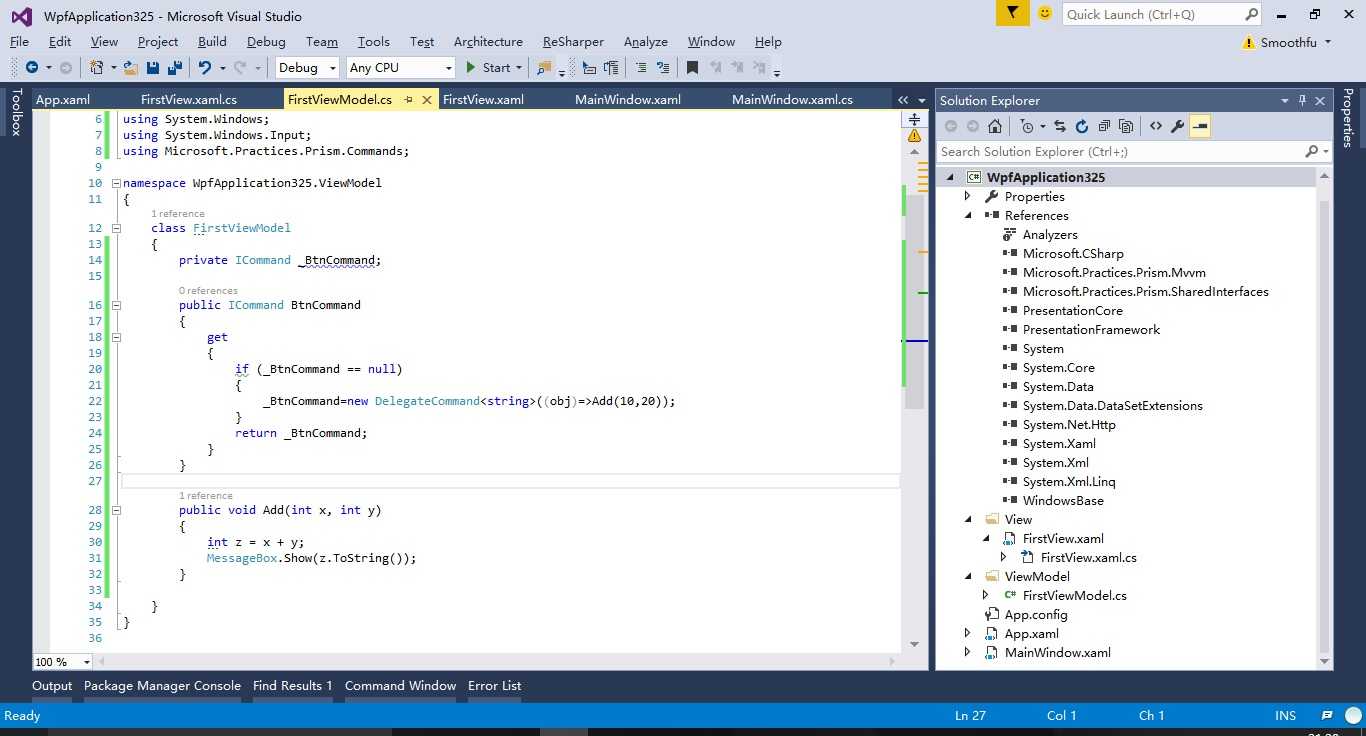
Task: Click the Navigate Backward toolbar button
Action: [x=32, y=68]
